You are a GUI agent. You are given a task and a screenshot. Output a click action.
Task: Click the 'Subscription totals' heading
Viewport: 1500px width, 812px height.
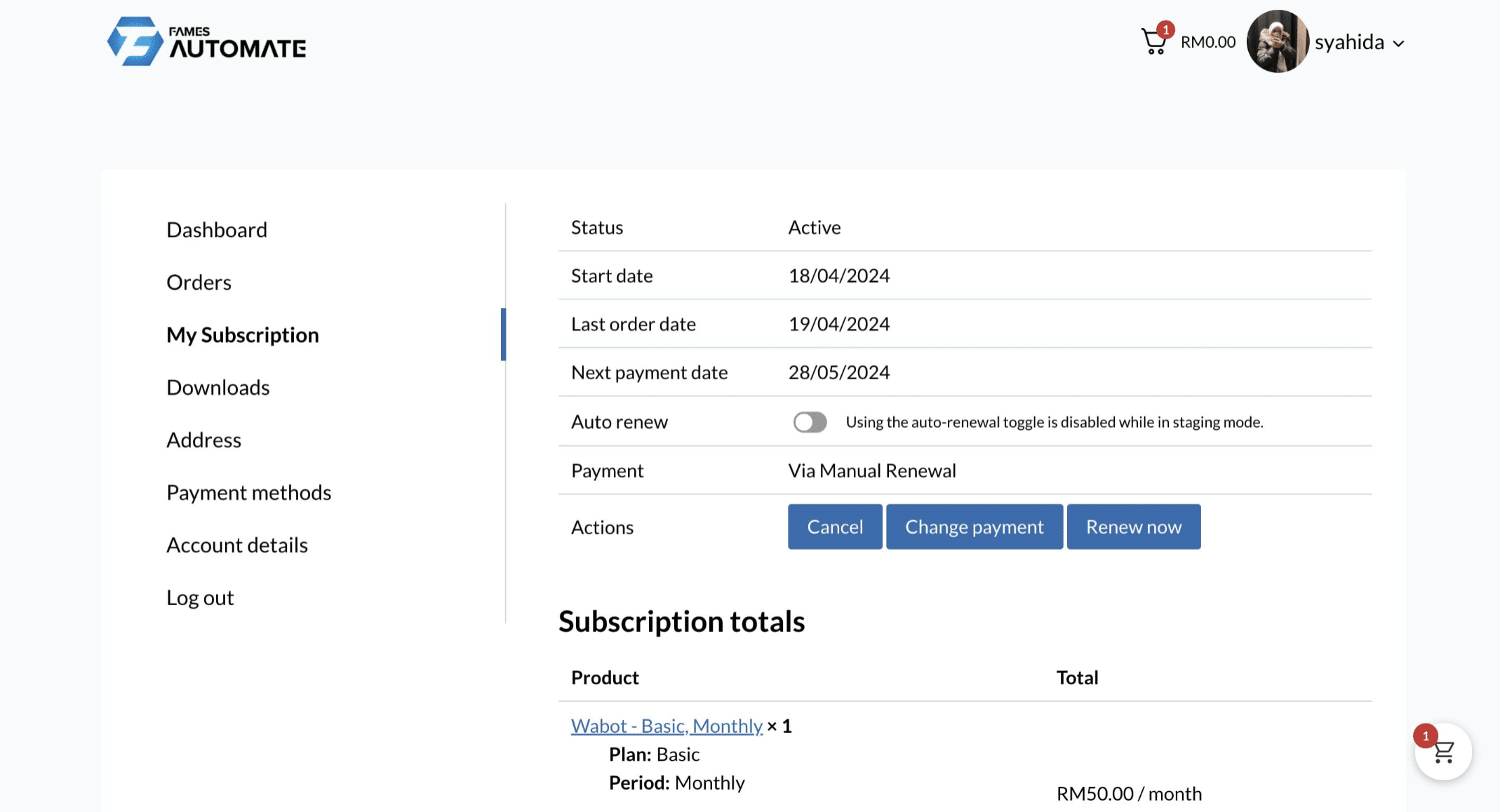pos(682,621)
